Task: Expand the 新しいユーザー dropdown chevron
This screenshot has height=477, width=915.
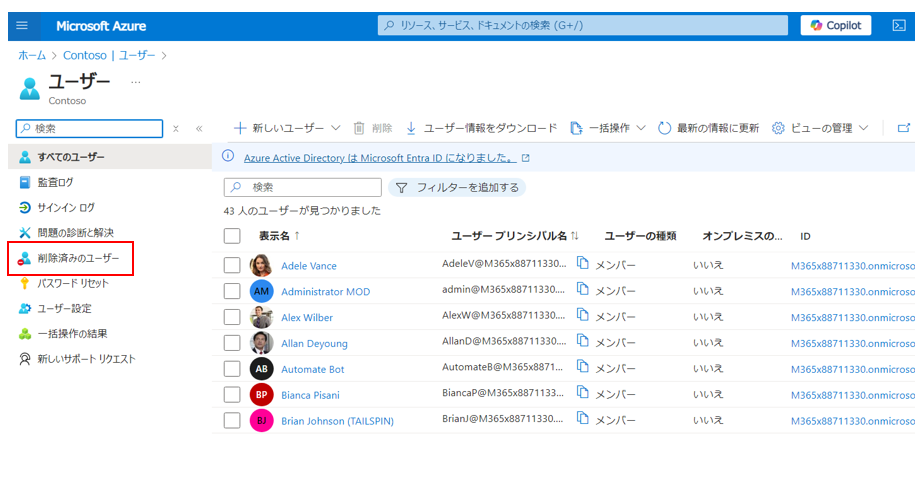Action: pyautogui.click(x=336, y=128)
